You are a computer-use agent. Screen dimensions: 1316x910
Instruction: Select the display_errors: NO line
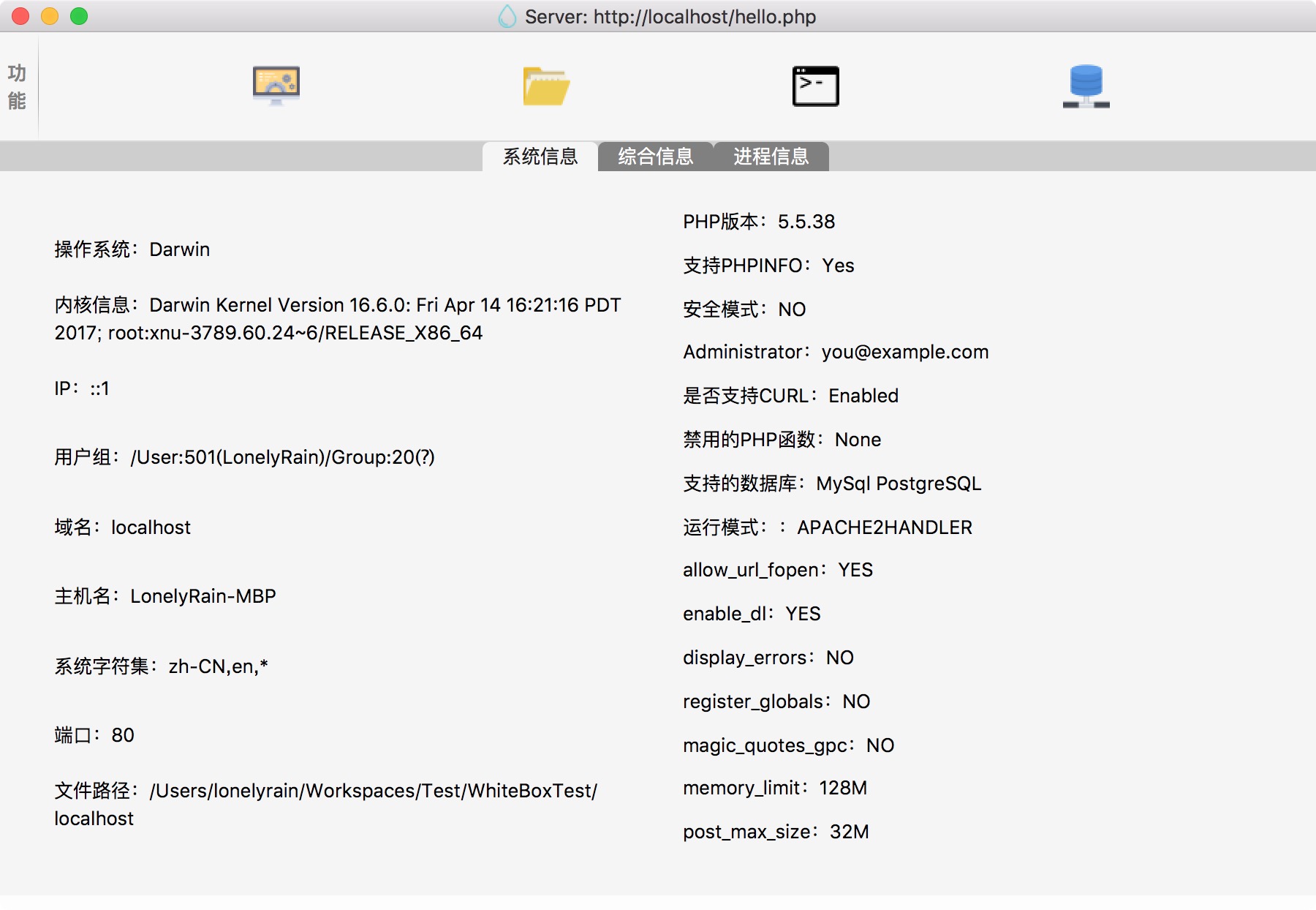point(768,658)
